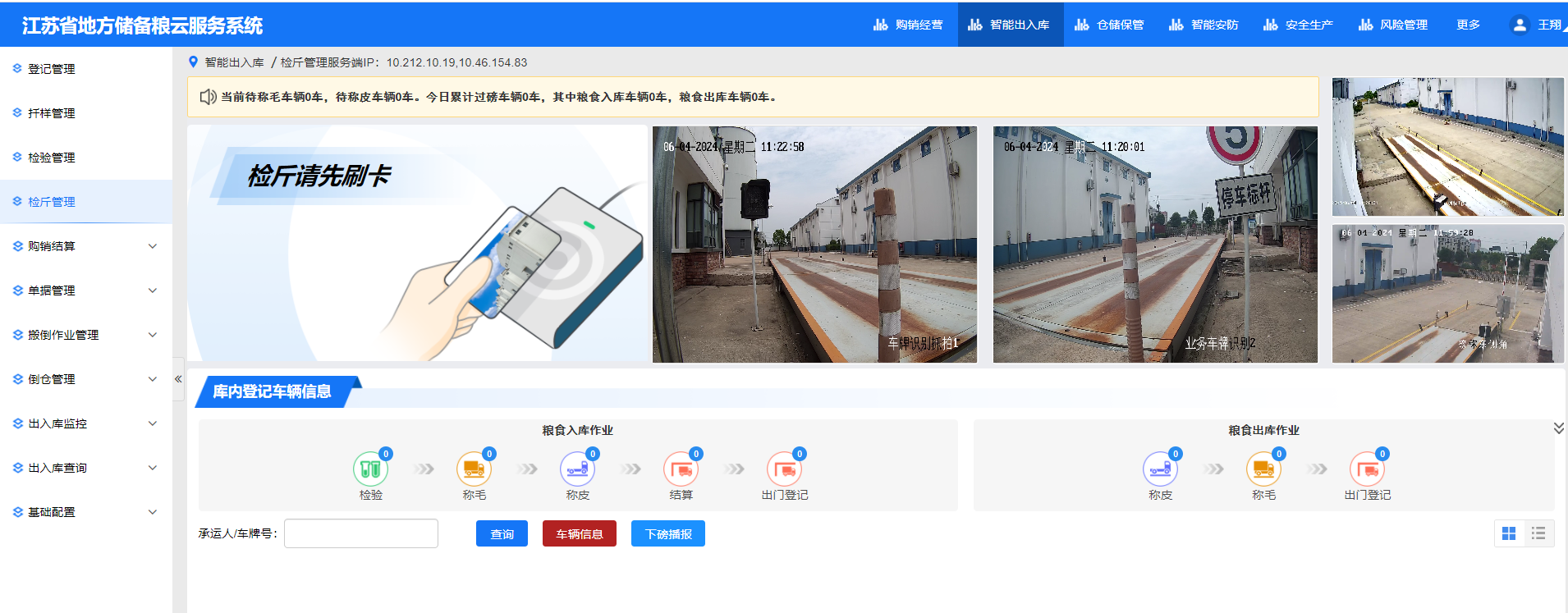Switch to list view layout
Screen dimensions: 1568x613
(1538, 533)
